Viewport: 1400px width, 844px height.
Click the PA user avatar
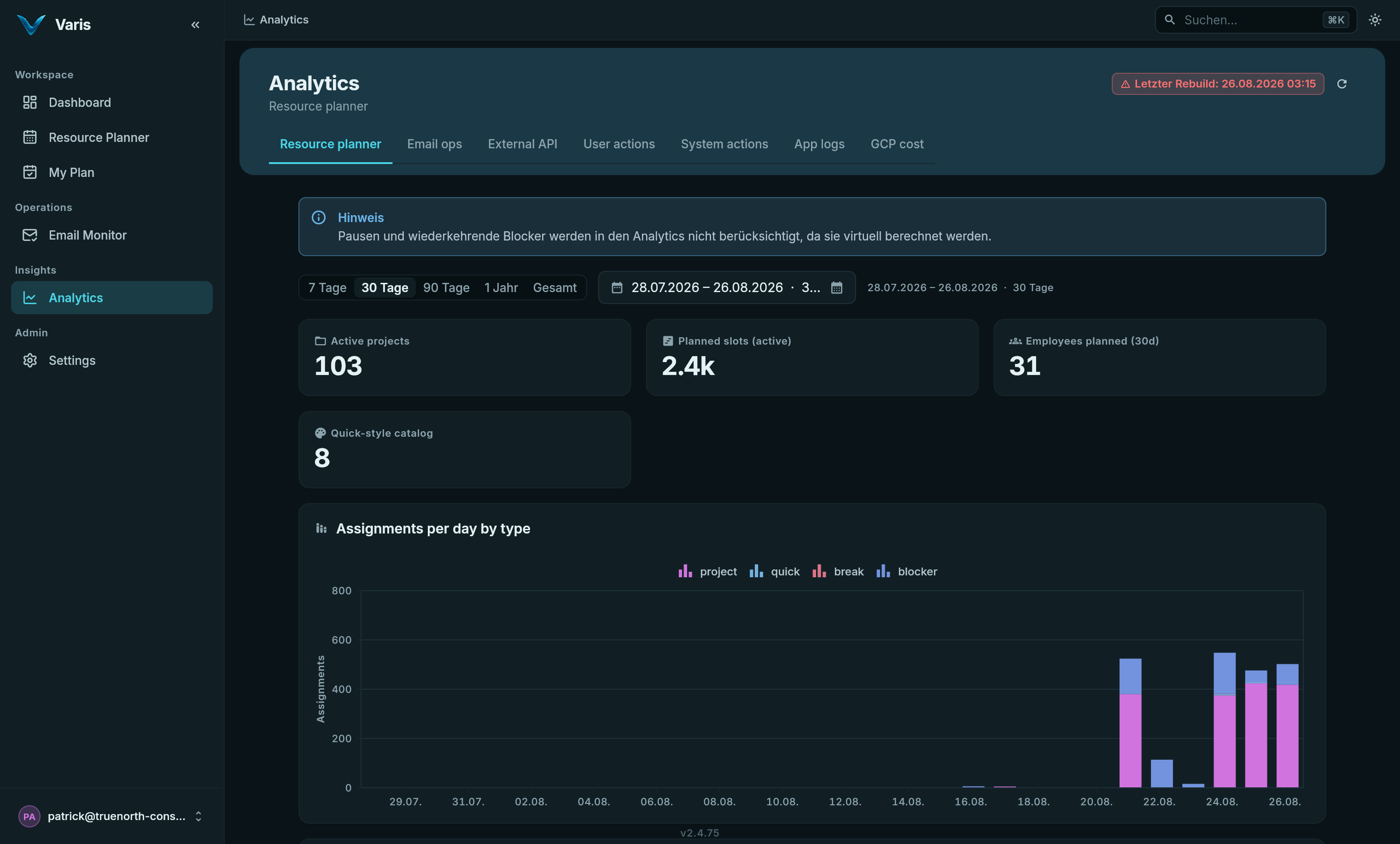point(29,816)
